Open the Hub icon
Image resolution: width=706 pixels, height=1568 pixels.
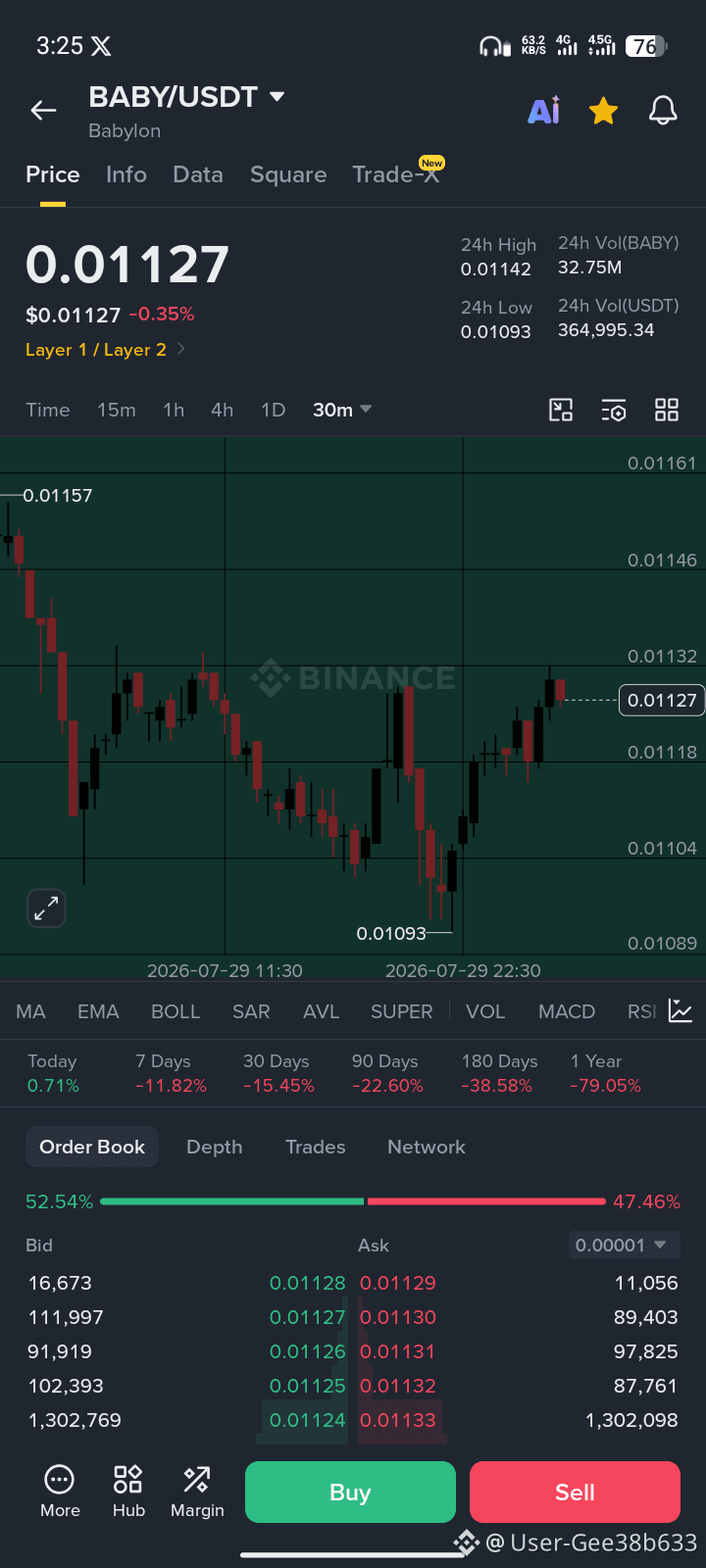coord(128,1492)
